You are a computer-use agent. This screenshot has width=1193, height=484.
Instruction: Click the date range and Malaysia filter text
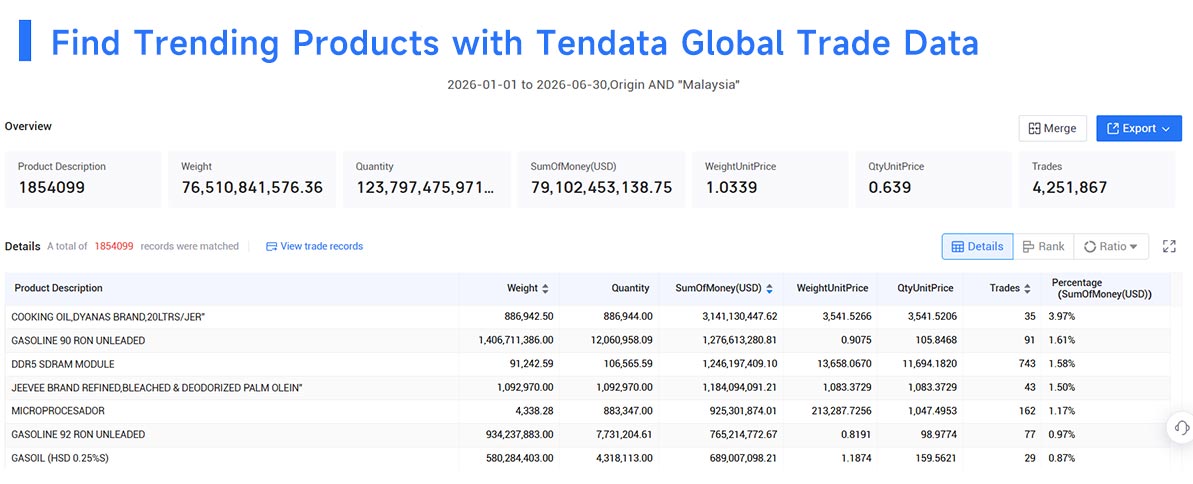[x=594, y=84]
